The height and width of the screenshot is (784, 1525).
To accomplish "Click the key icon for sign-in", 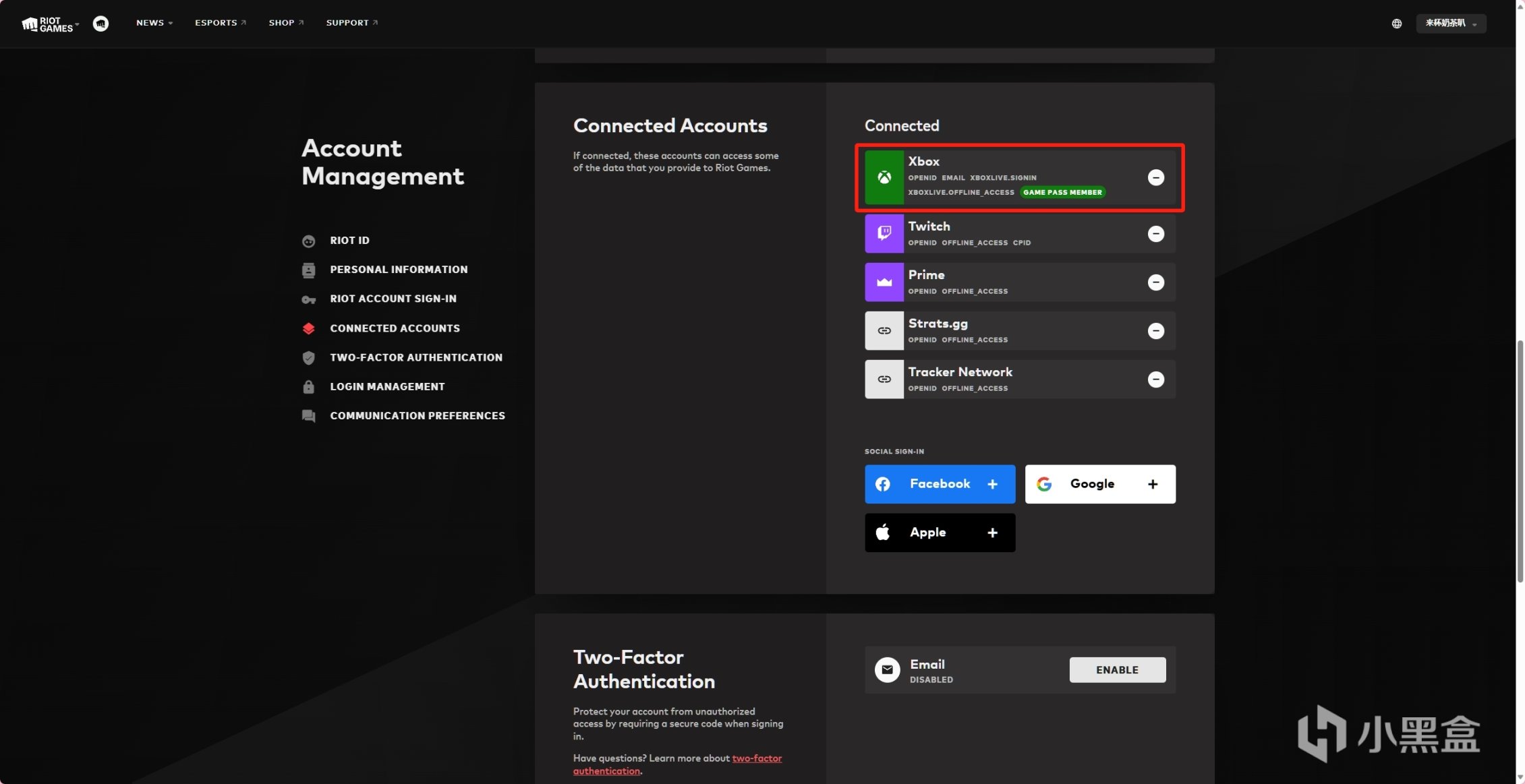I will click(309, 300).
